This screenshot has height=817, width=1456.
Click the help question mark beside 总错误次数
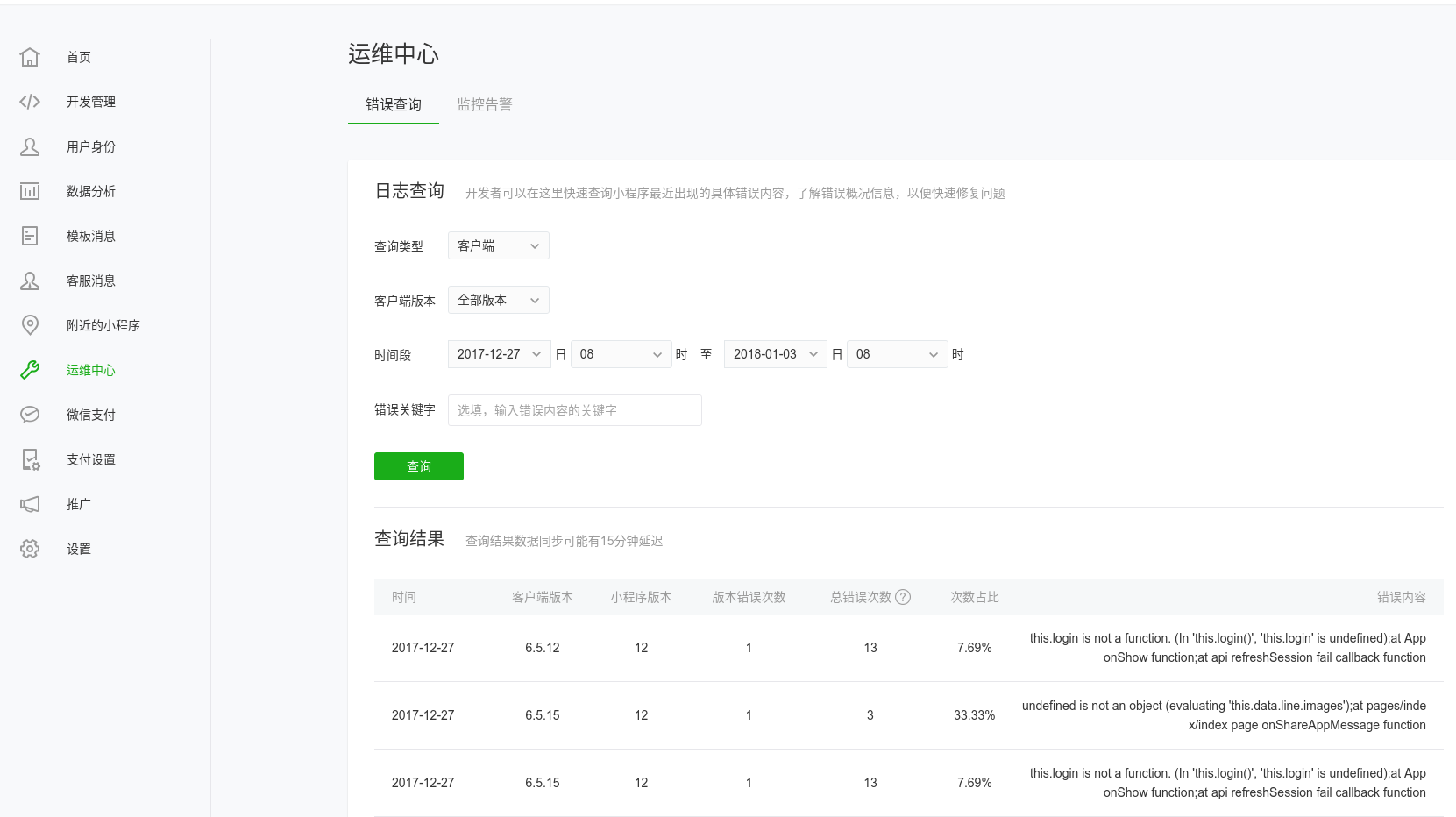point(903,597)
